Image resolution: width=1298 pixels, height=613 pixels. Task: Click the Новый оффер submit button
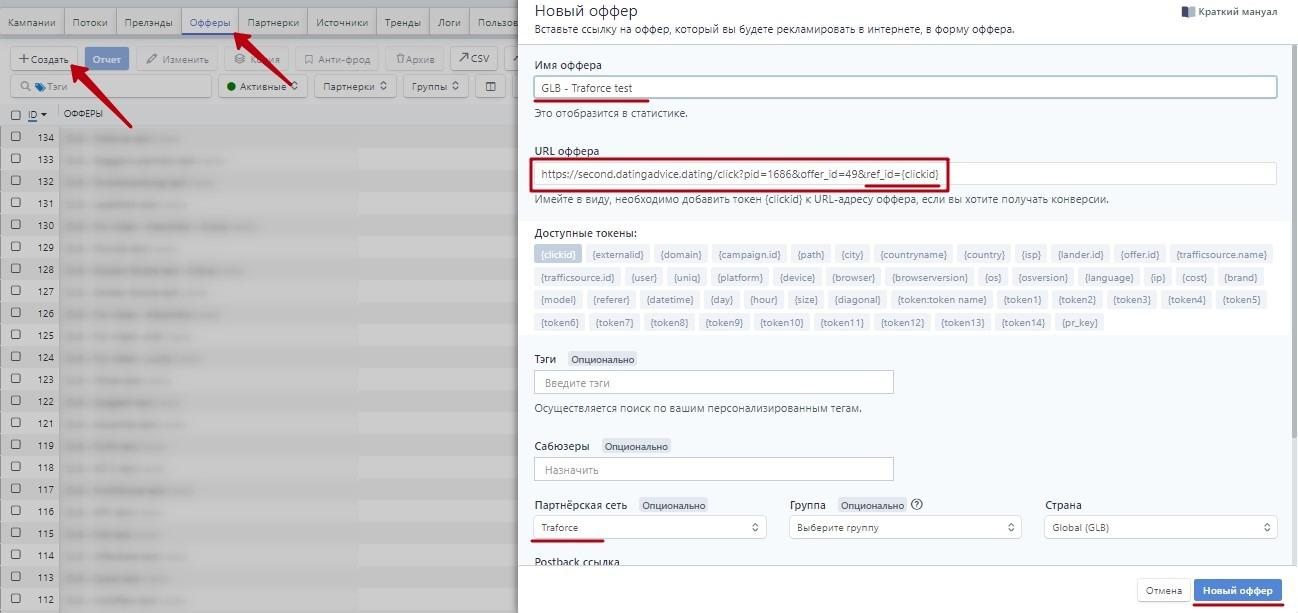click(1238, 590)
